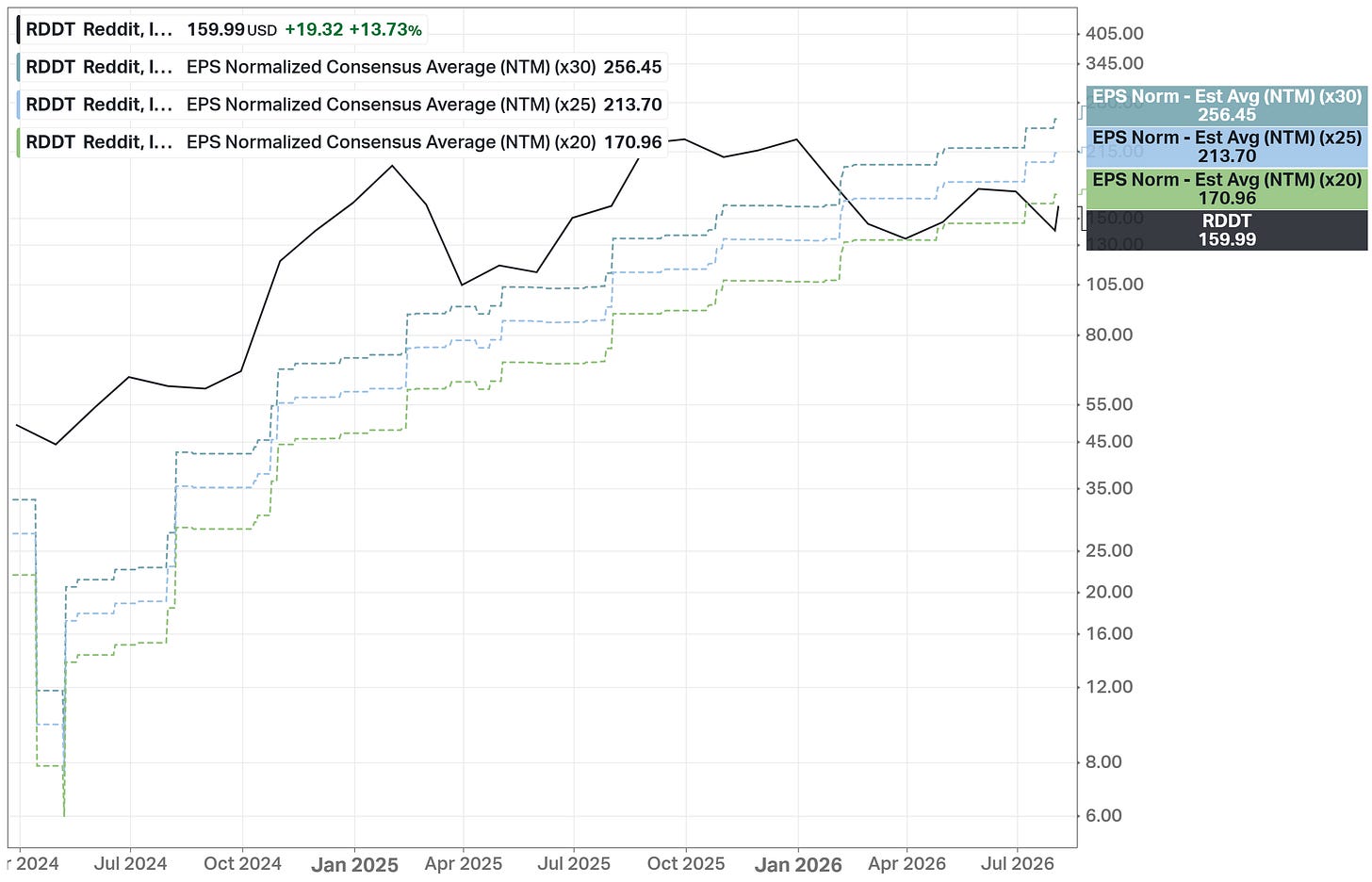Screen dimensions: 1372x882
Task: Click the light blue x25 series color bar in the legend
Action: coord(19,105)
